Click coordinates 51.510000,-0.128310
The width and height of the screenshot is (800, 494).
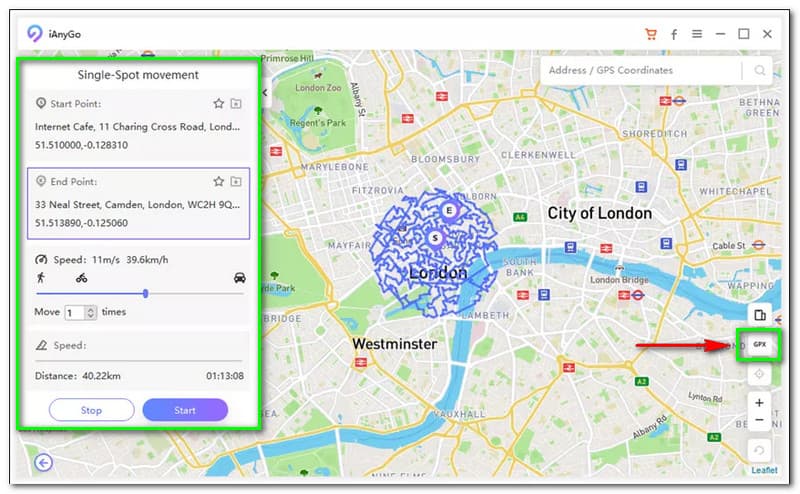click(82, 145)
